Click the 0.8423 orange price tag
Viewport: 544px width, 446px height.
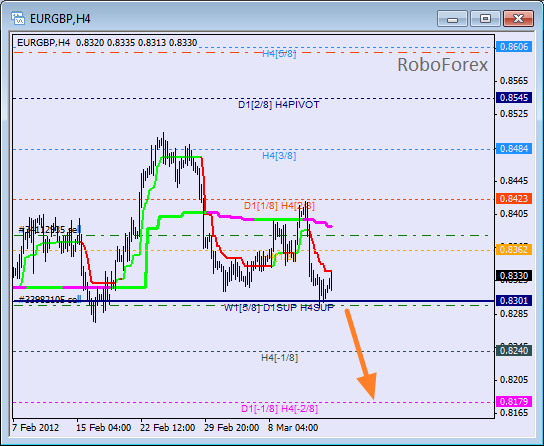point(514,198)
